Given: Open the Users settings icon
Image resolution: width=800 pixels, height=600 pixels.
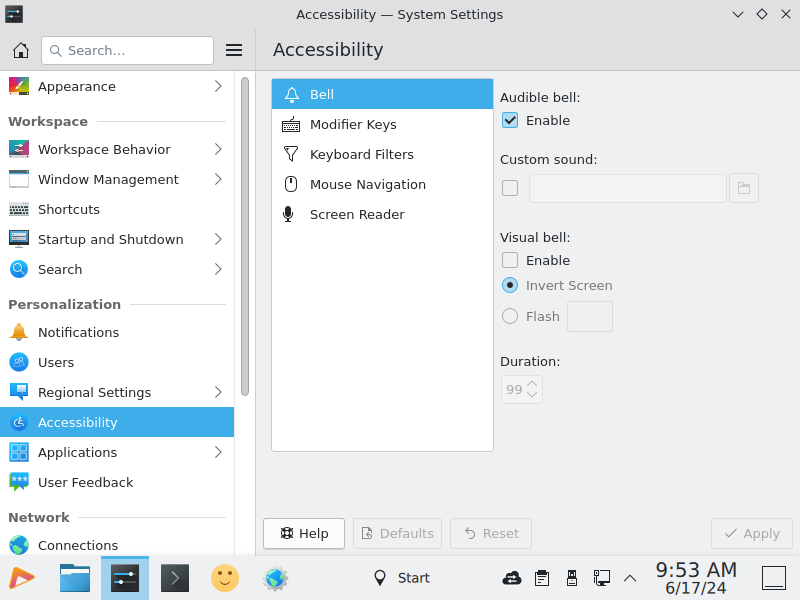Looking at the screenshot, I should [x=19, y=362].
